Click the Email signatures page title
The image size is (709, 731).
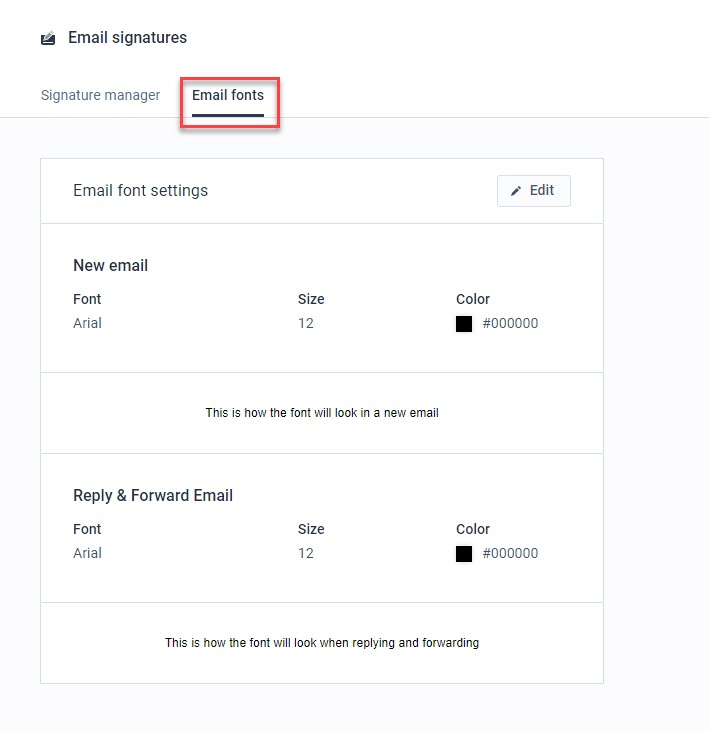127,37
